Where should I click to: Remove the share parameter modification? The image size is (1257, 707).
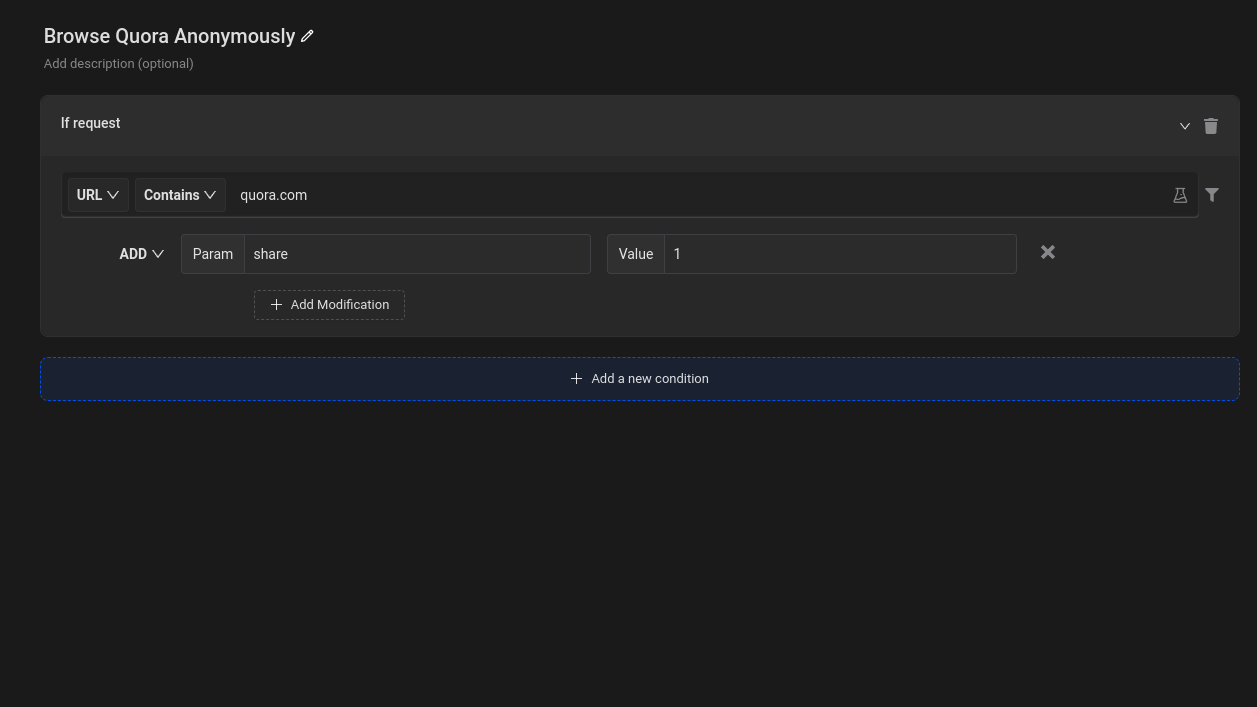[x=1048, y=252]
